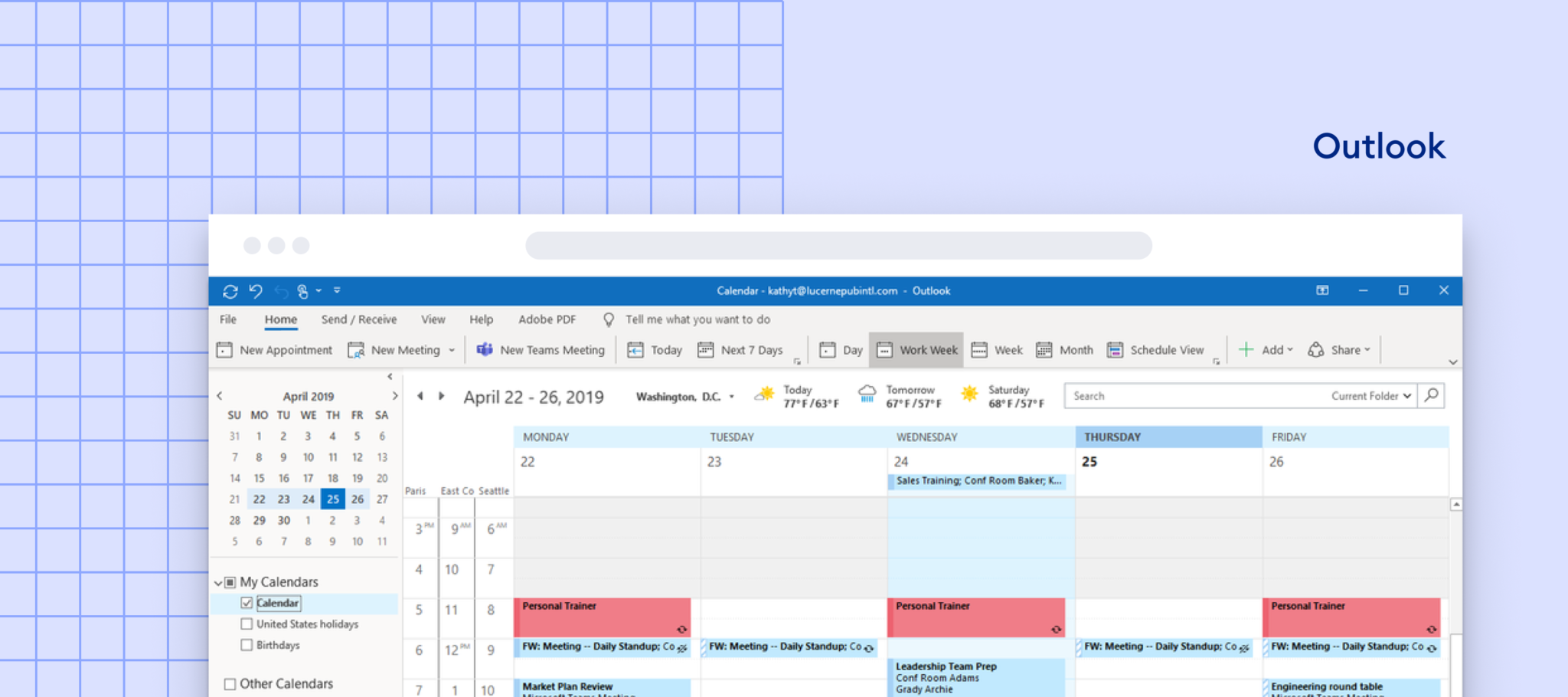Jump to Today in the ribbon
This screenshot has width=1568, height=697.
655,350
